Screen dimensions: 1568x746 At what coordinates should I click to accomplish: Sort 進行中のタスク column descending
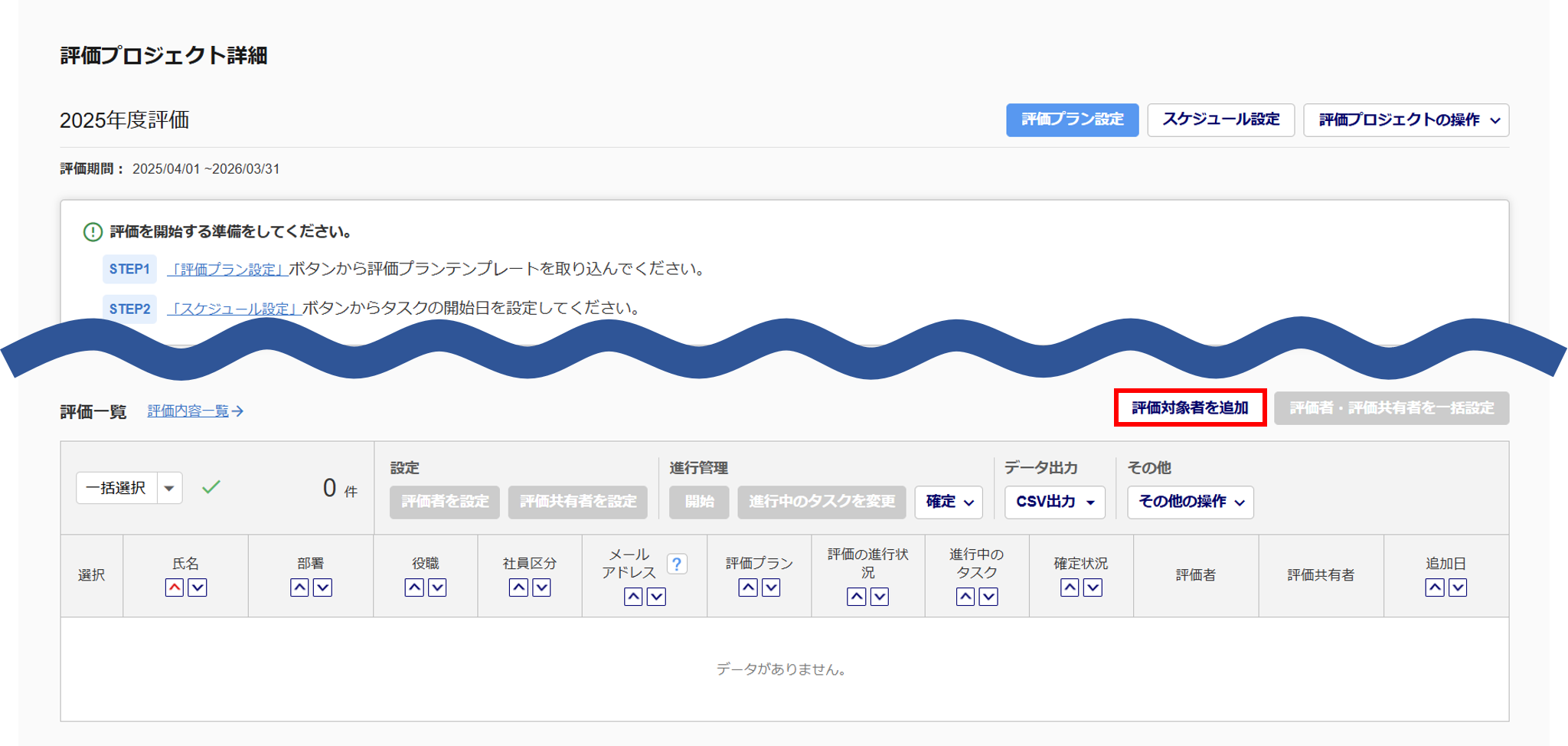pos(988,597)
